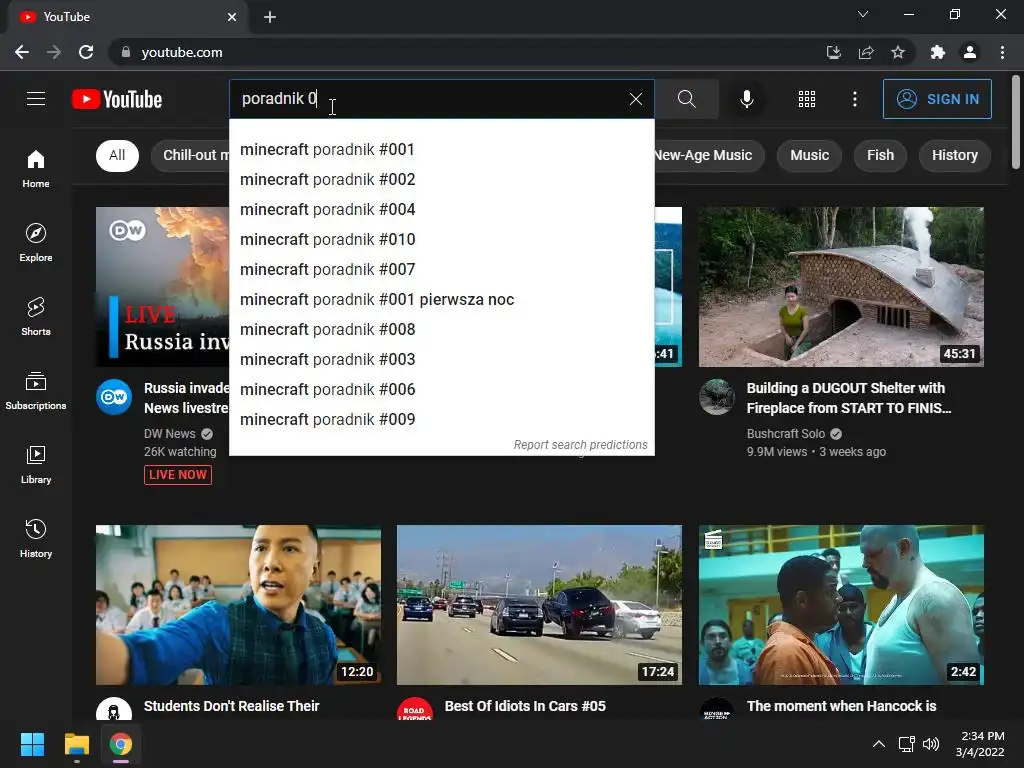Screen dimensions: 1024x768
Task: Choose suggestion minecraft poradnik #010
Action: click(441, 240)
